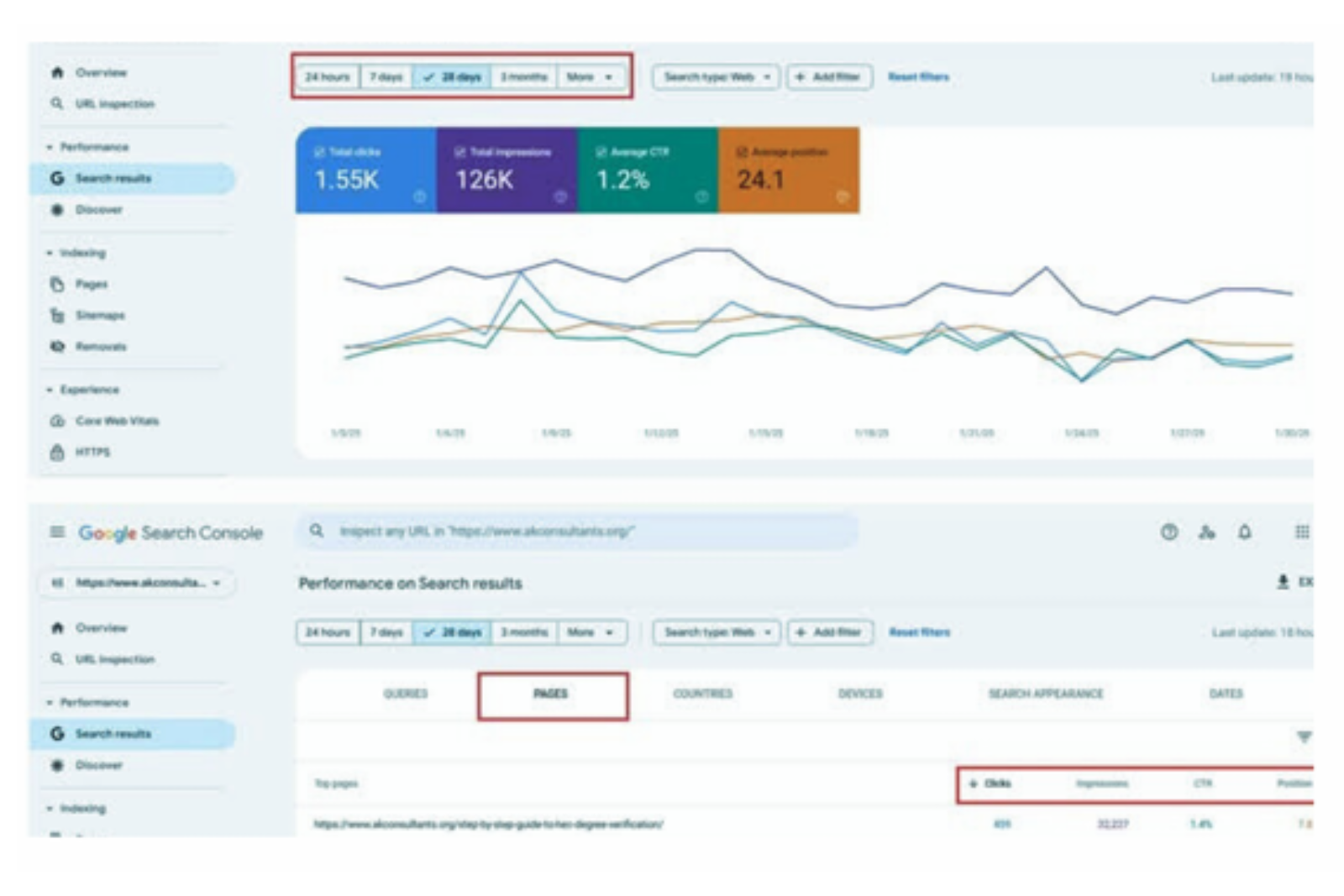The height and width of the screenshot is (896, 1344).
Task: Open the Search type: Web dropdown at top
Action: (x=717, y=77)
